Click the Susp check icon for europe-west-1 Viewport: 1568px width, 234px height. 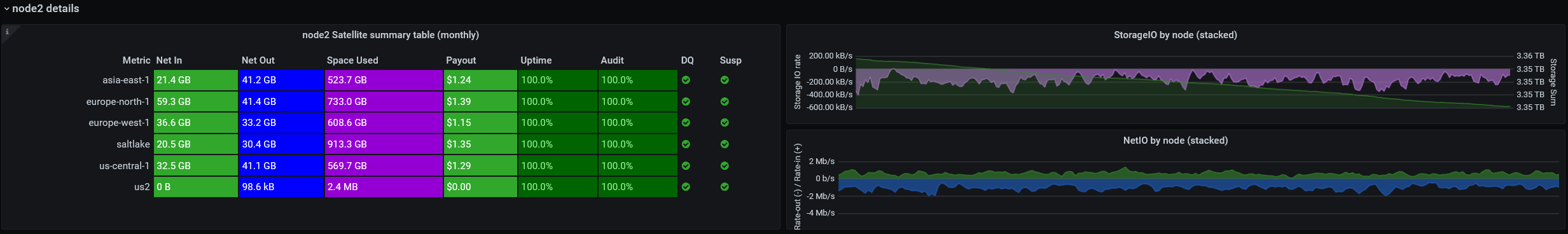725,123
